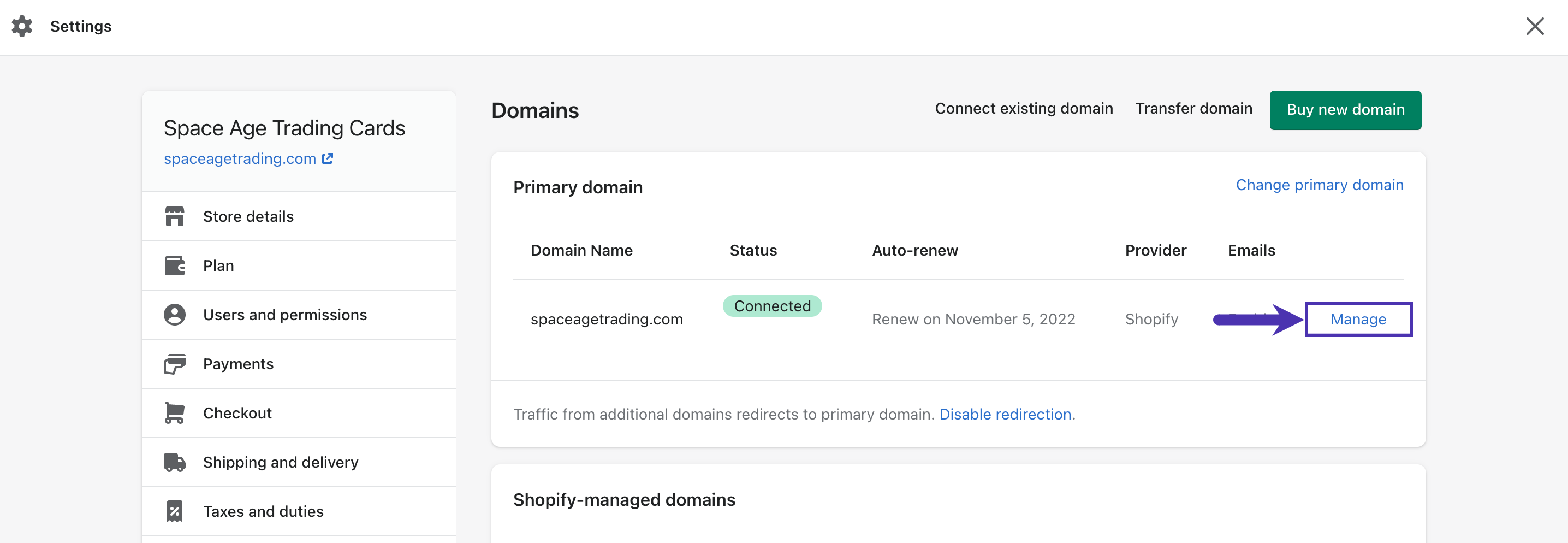Click the Plan wallet icon
The image size is (1568, 543).
coord(175,265)
